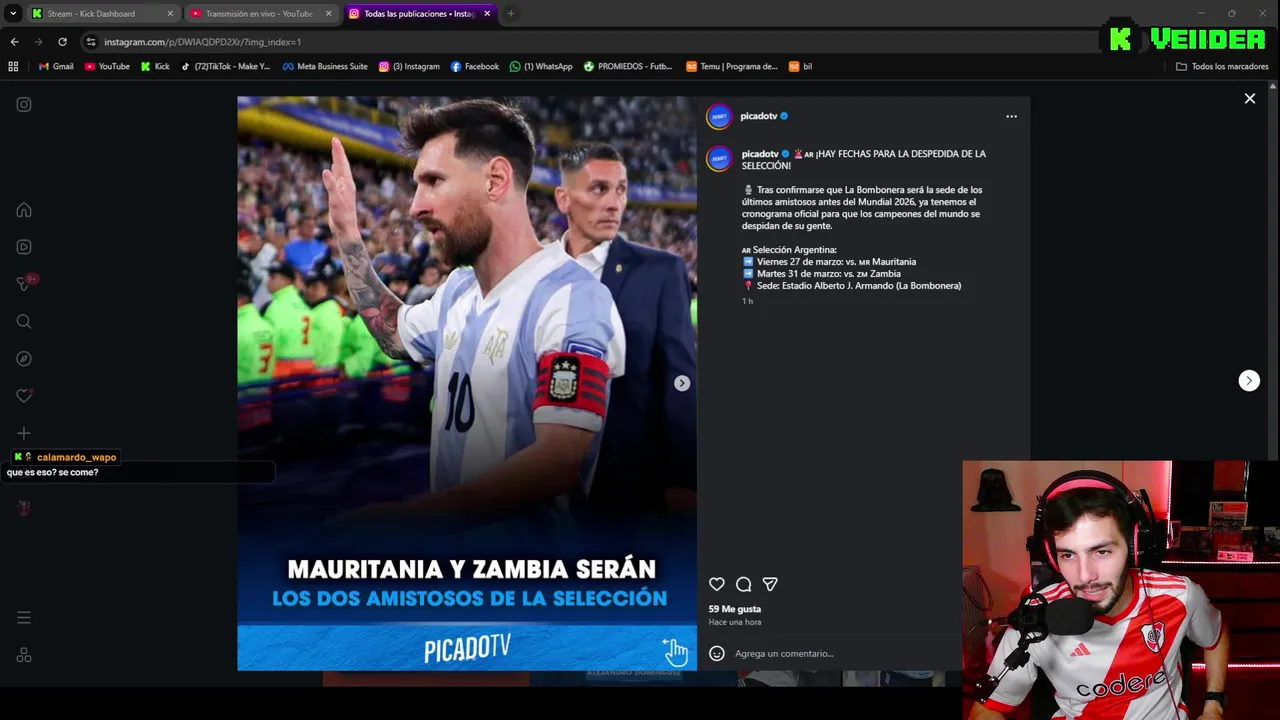Select the Todas las publicaciones Instagram tab
This screenshot has height=720, width=1280.
pos(419,14)
